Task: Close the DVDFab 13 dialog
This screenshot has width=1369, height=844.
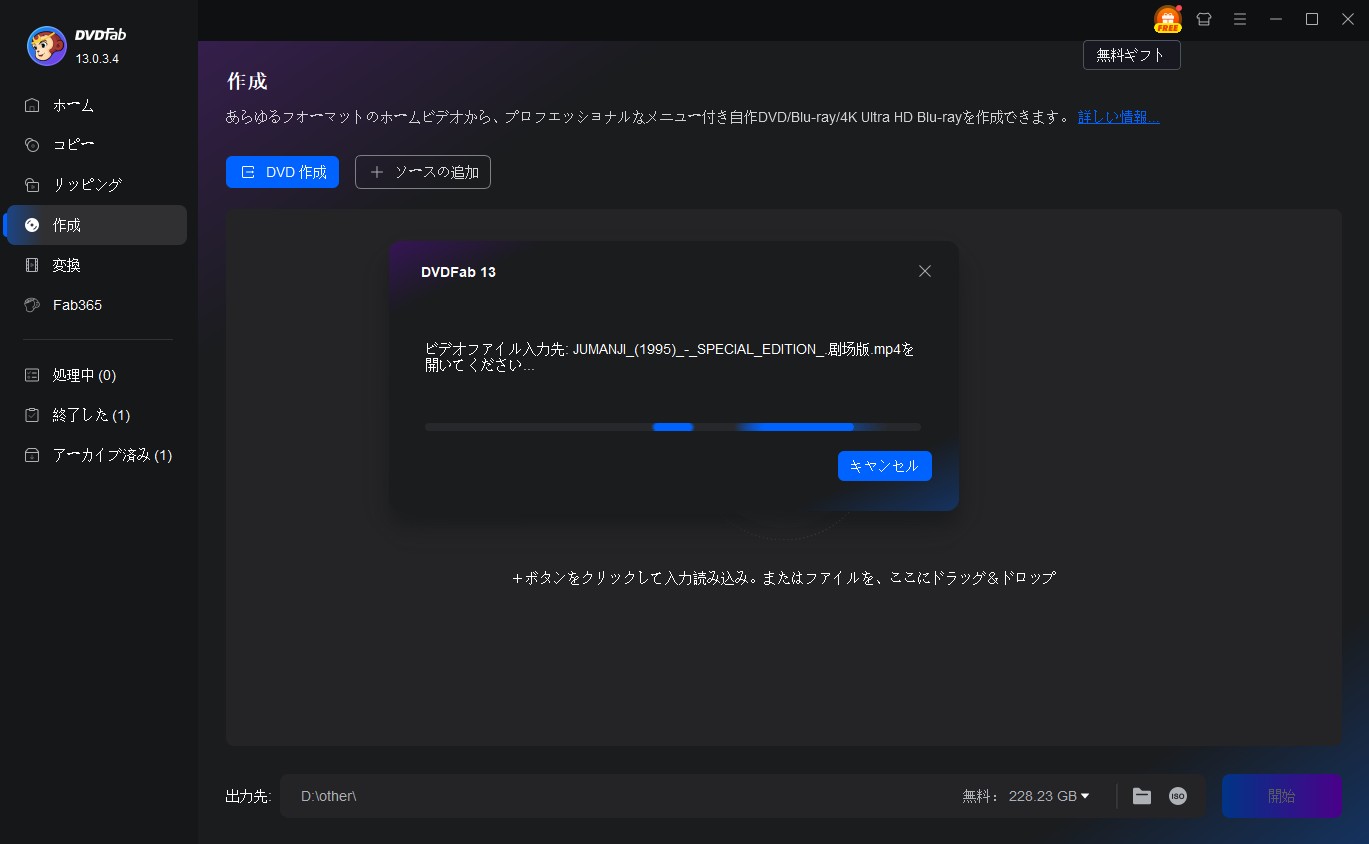Action: click(925, 271)
